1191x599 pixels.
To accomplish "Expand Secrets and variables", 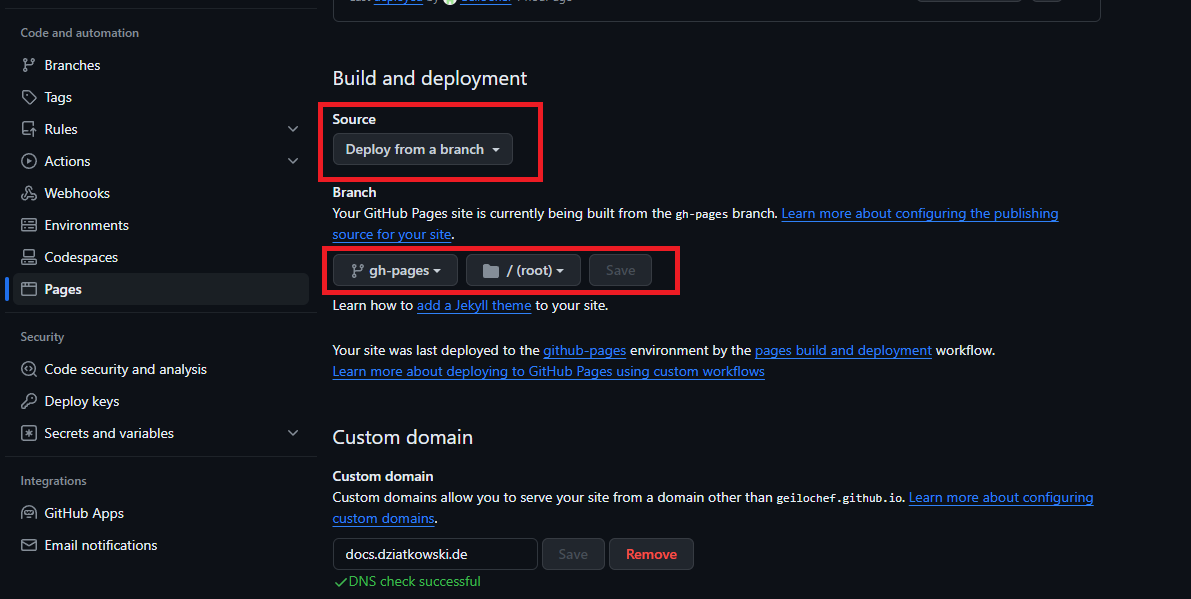I will [x=293, y=433].
